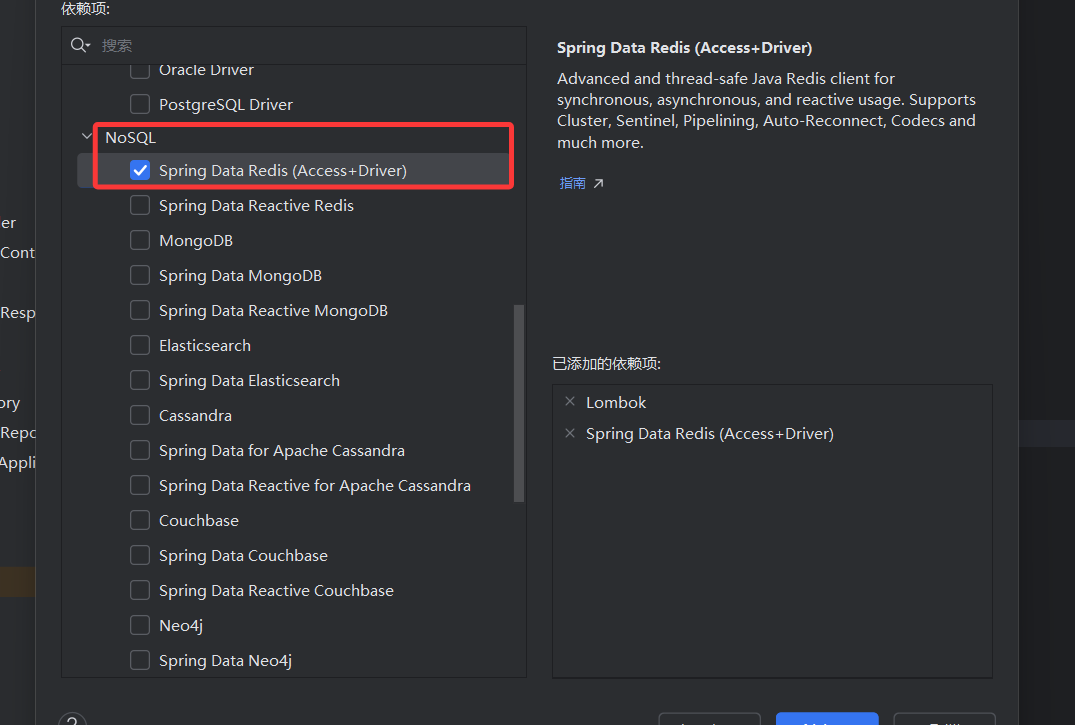
Task: Select the NoSQL category label
Action: click(x=130, y=137)
